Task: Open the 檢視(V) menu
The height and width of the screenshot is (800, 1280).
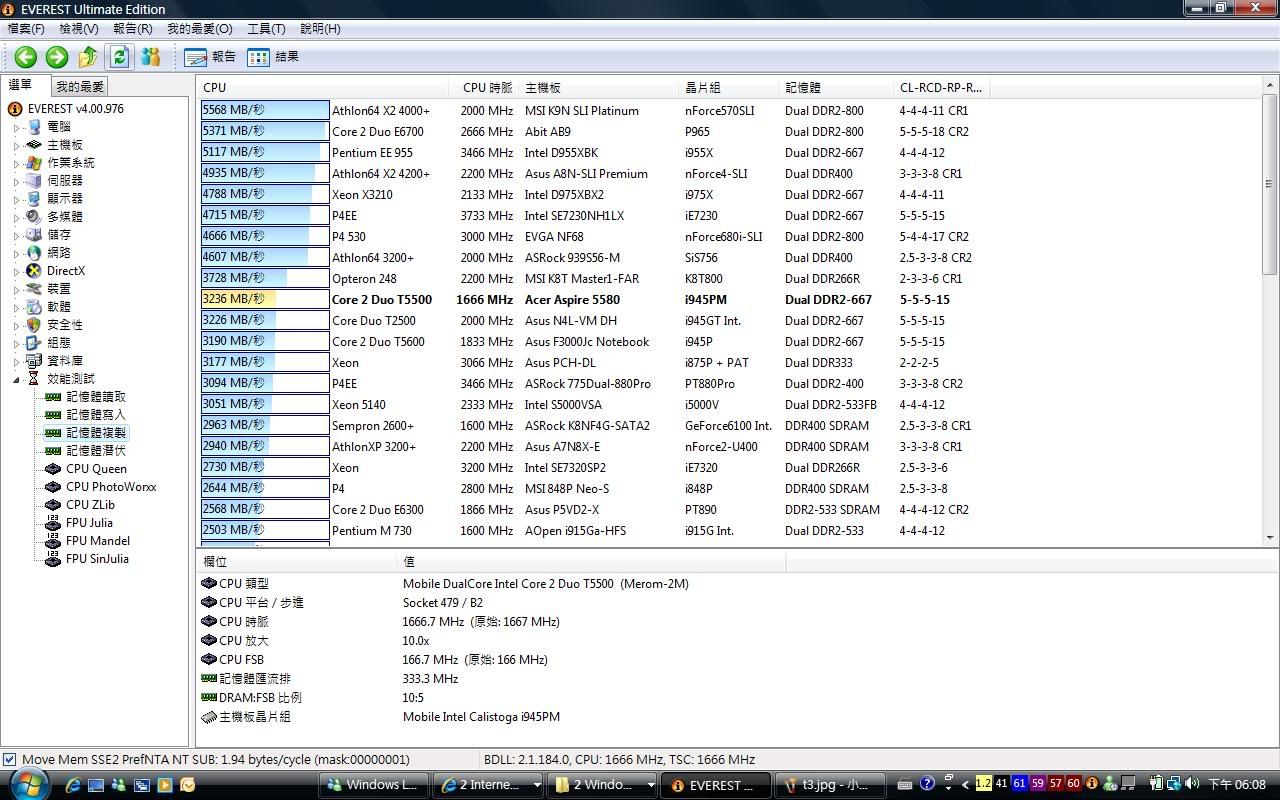Action: (79, 29)
